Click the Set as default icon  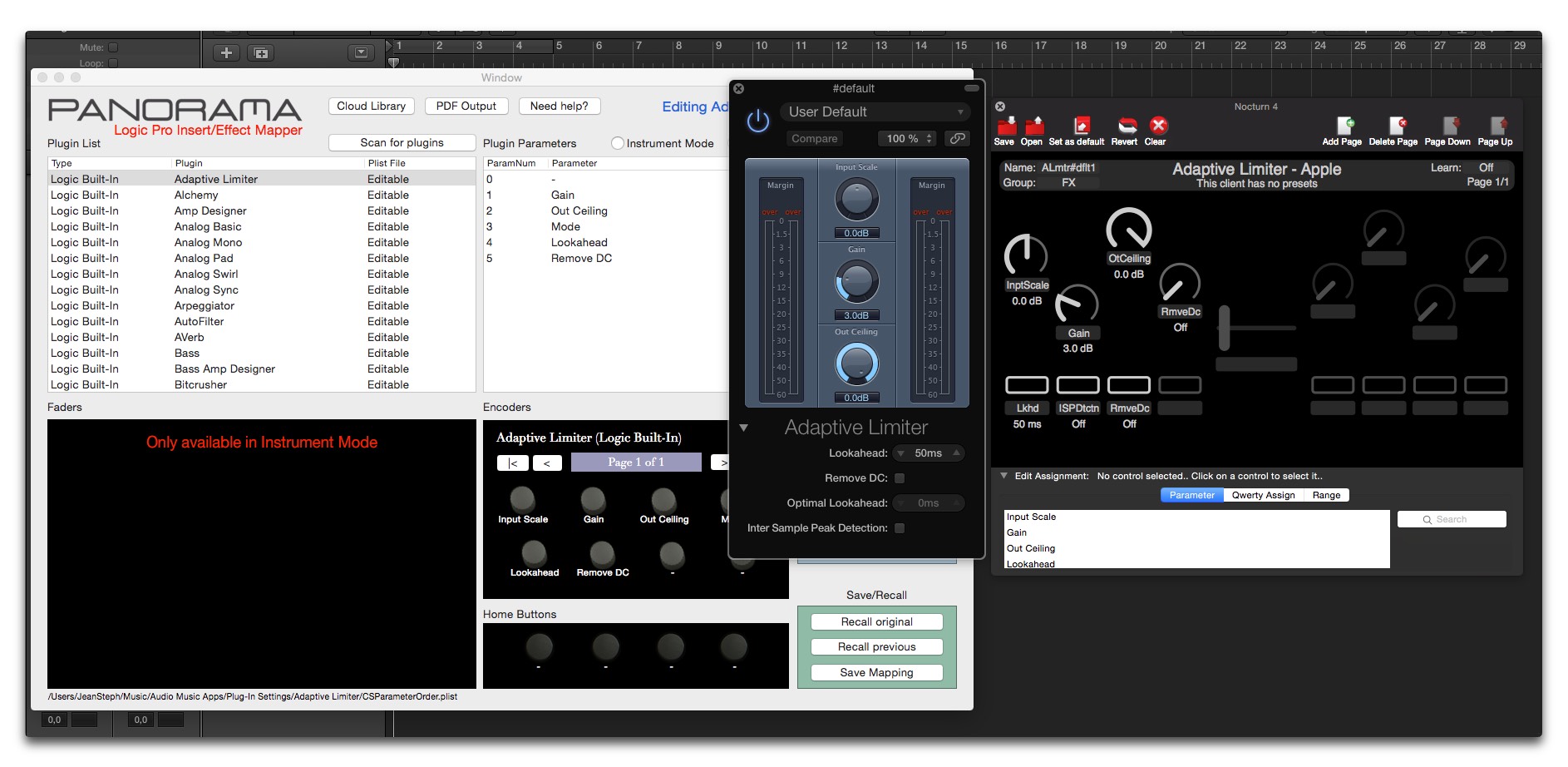pos(1081,126)
